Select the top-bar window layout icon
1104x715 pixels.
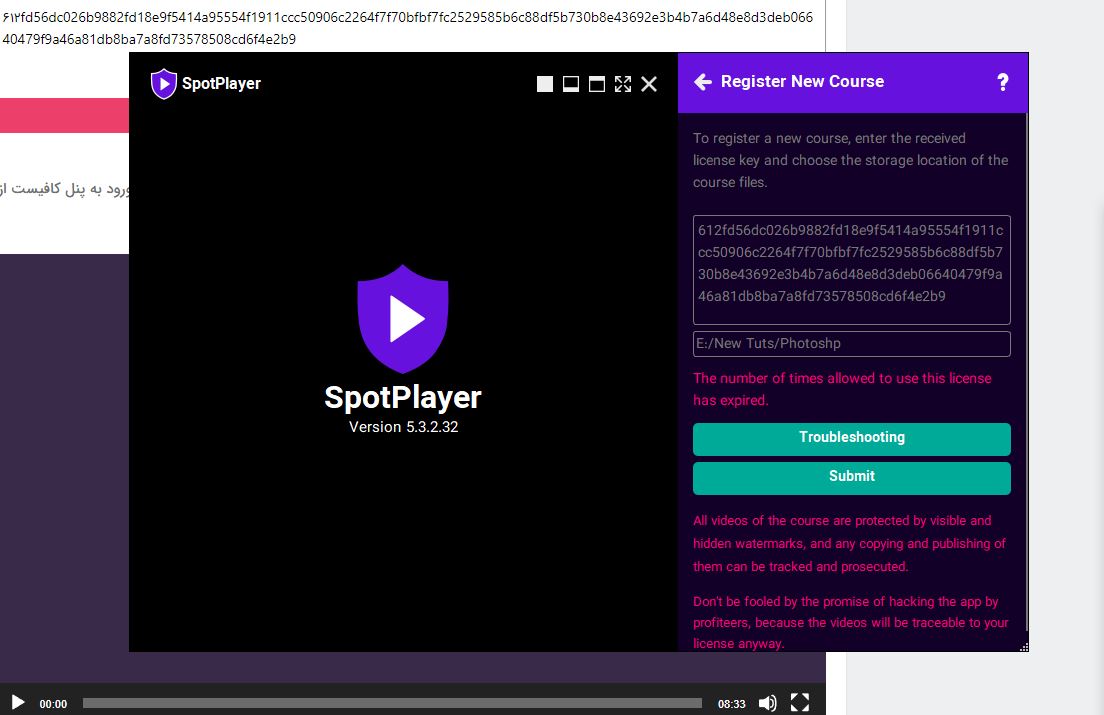[597, 84]
